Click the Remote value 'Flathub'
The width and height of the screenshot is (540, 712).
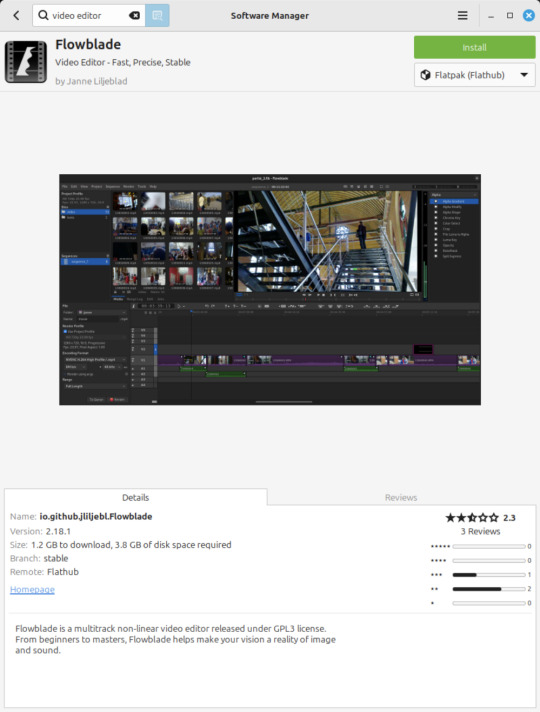[x=63, y=572]
